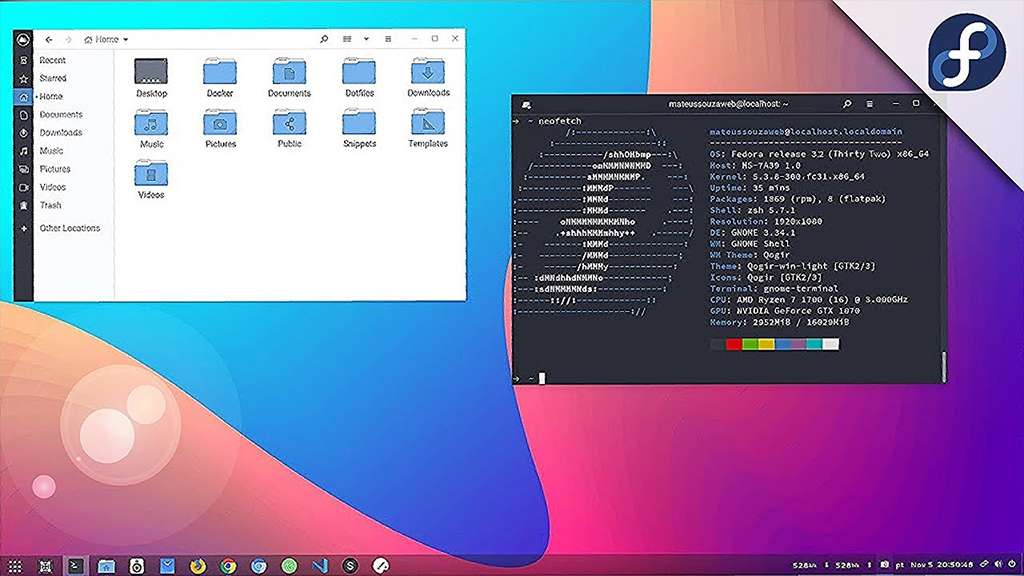The height and width of the screenshot is (576, 1024).
Task: Click the 'OS: Fedora release 32' line
Action: pyautogui.click(x=819, y=154)
